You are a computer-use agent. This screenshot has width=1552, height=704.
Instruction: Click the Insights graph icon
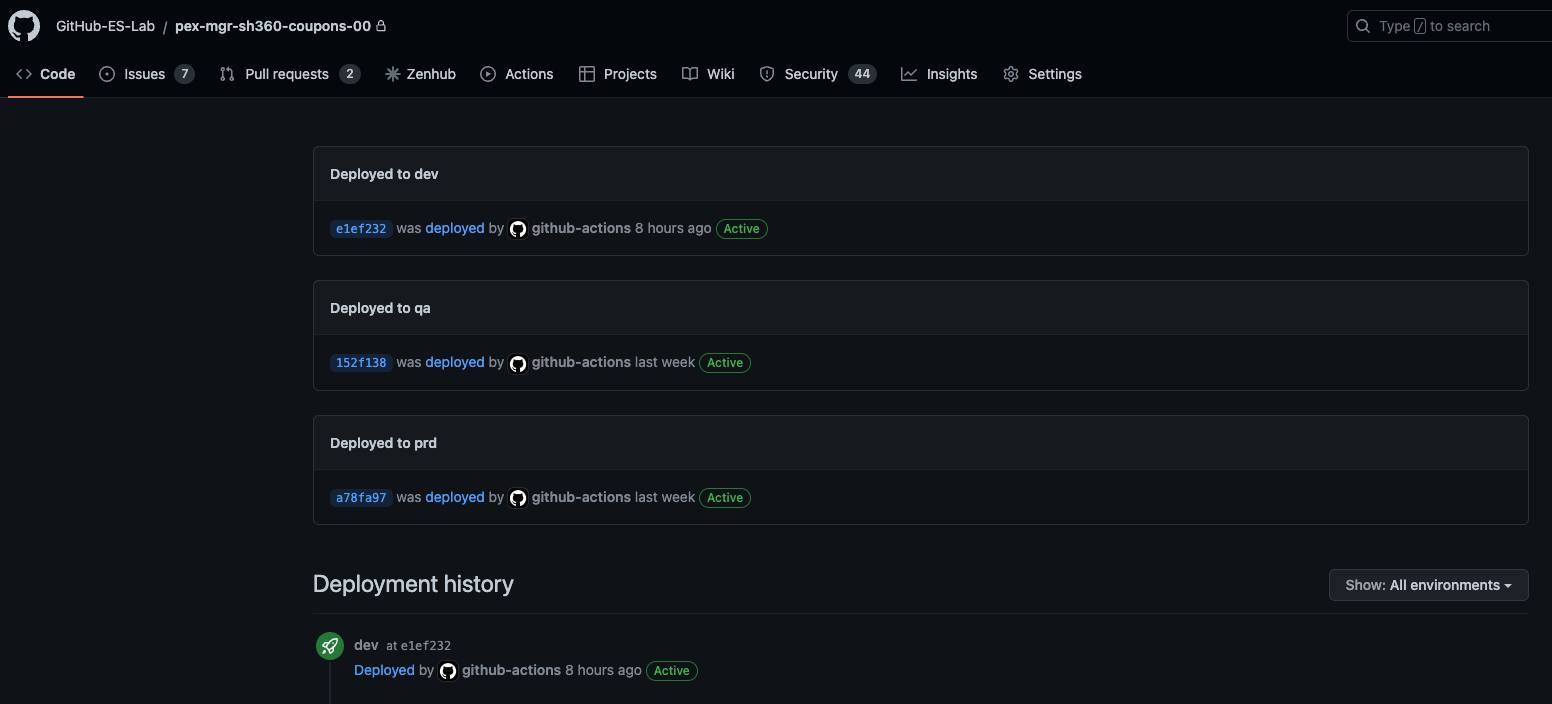(x=909, y=74)
